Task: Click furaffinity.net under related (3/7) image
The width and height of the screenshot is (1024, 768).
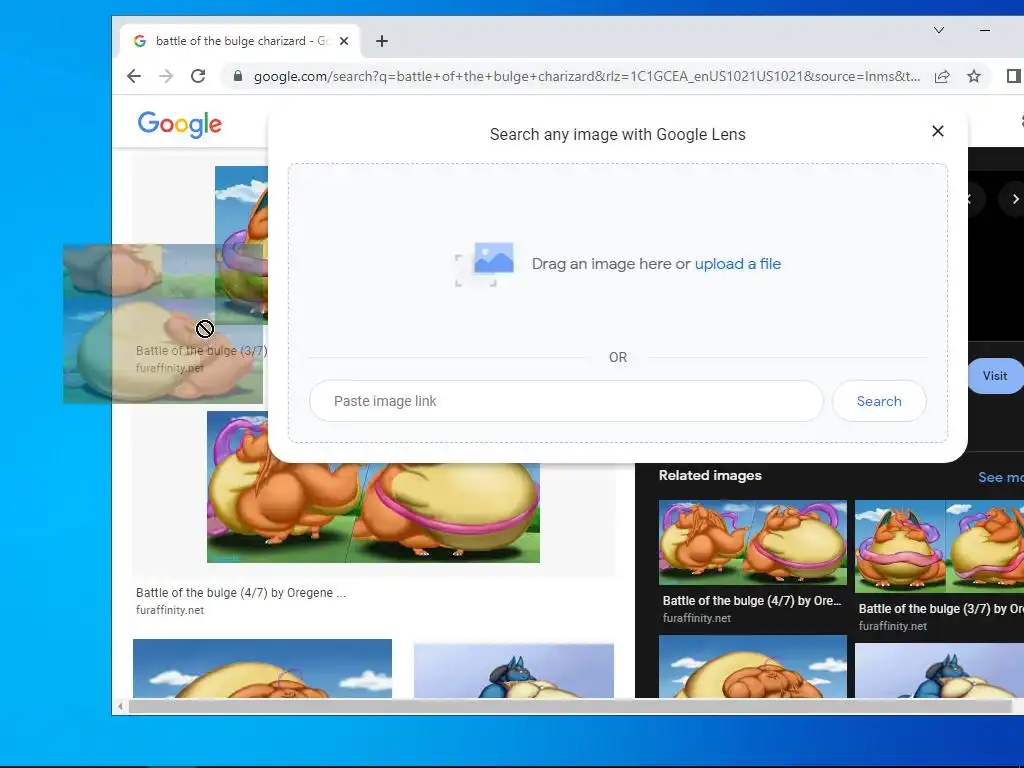Action: [893, 626]
